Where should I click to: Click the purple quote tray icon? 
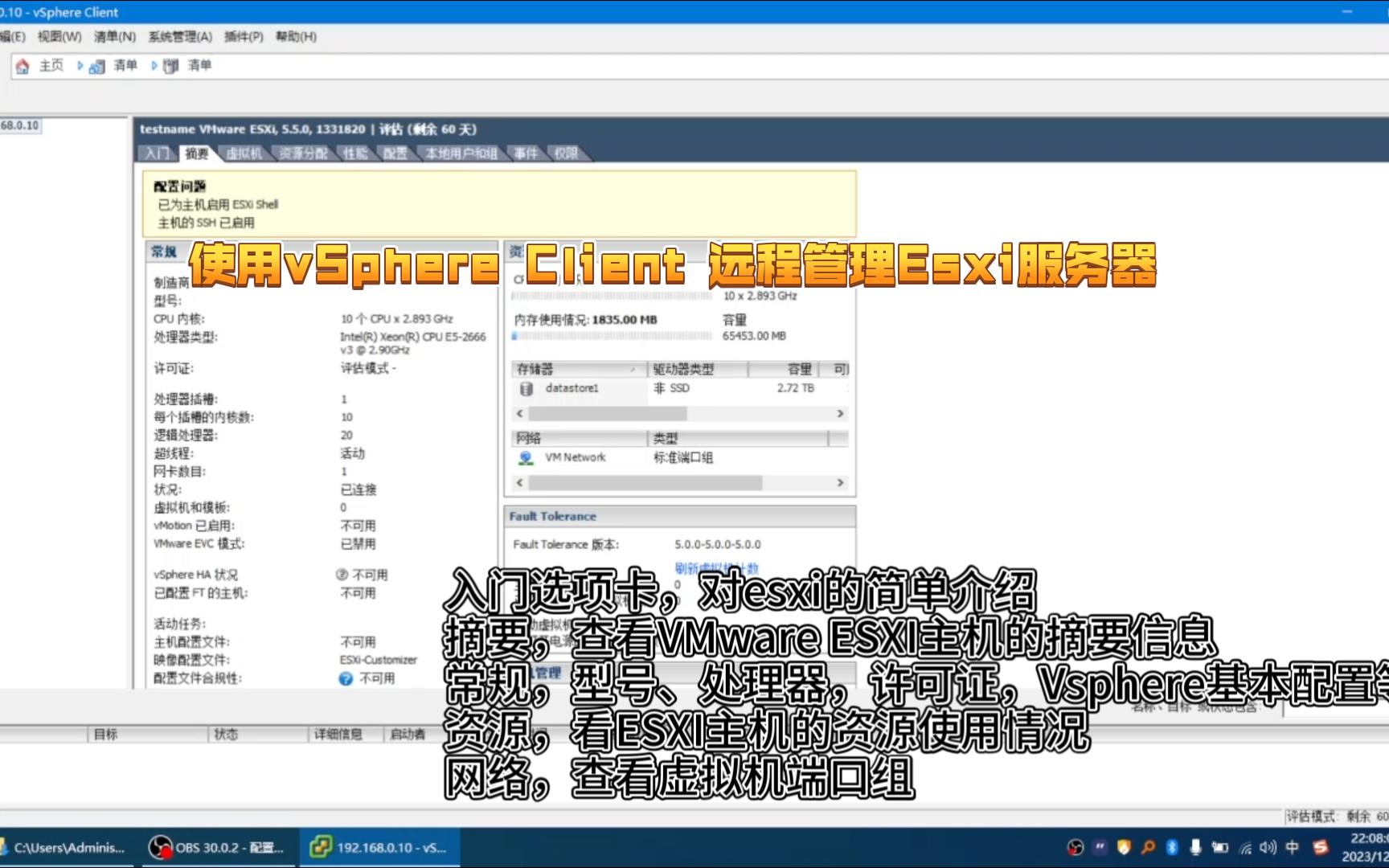click(x=1100, y=847)
